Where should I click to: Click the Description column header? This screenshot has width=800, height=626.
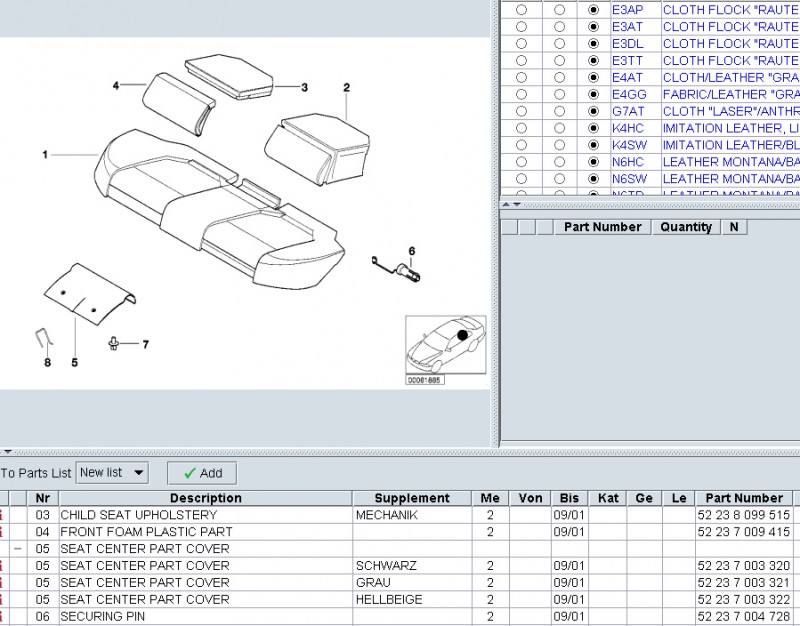pos(206,498)
